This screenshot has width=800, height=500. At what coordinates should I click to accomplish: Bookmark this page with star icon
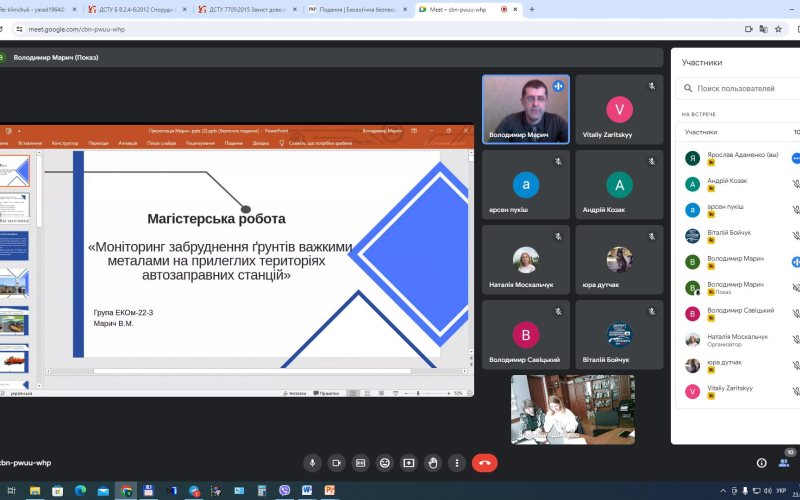pyautogui.click(x=778, y=29)
